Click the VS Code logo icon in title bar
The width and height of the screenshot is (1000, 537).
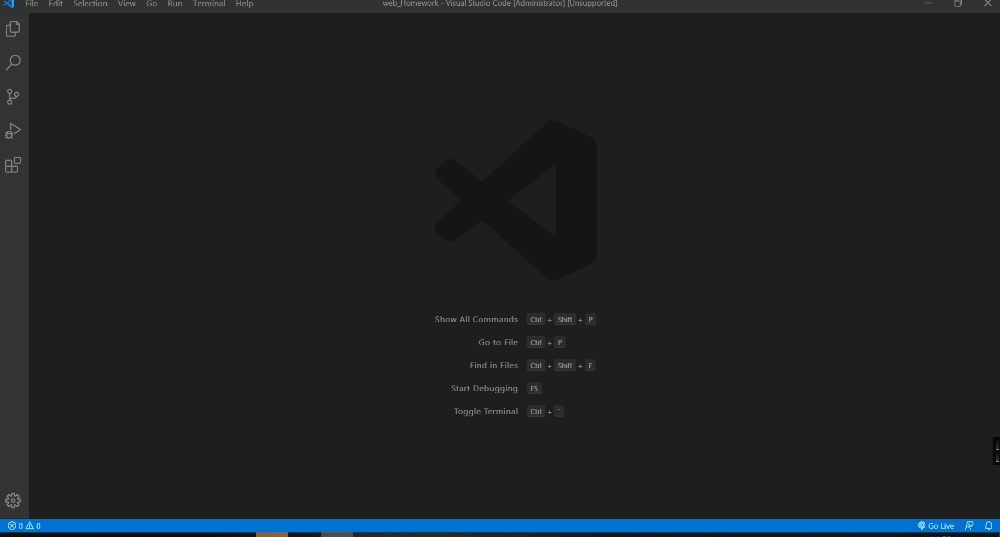9,3
